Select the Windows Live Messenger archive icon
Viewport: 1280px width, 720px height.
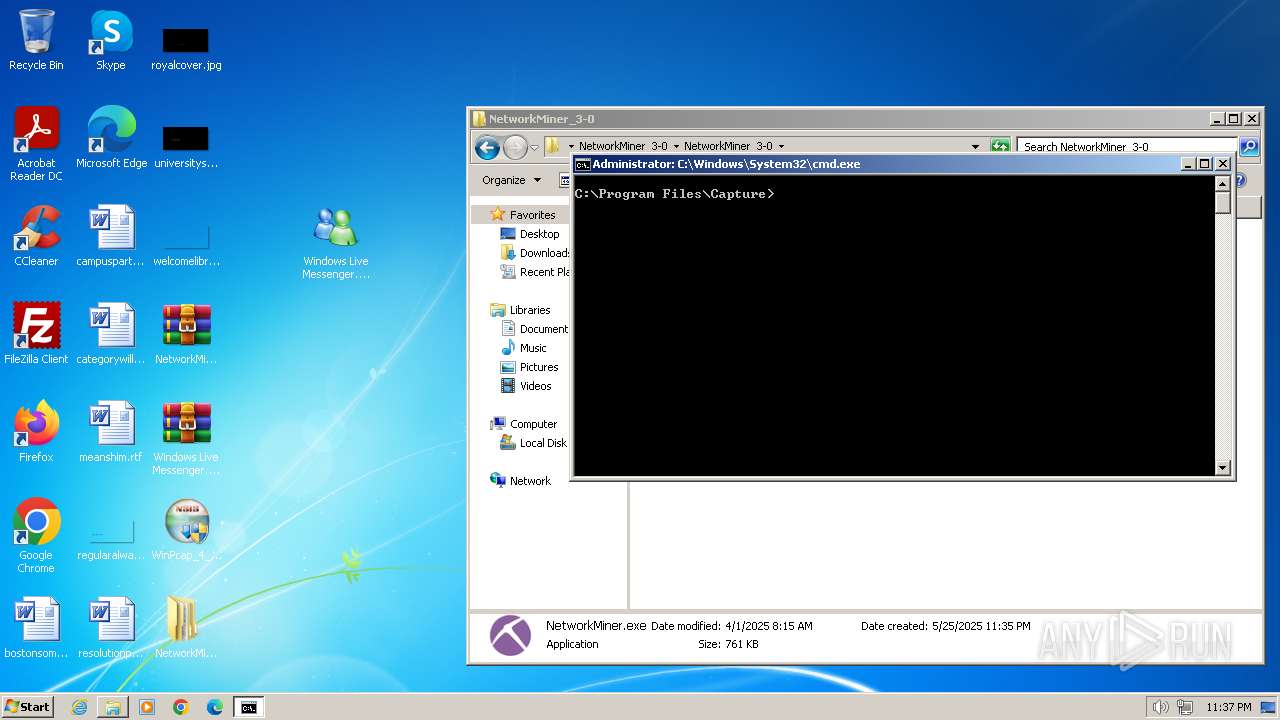tap(186, 438)
